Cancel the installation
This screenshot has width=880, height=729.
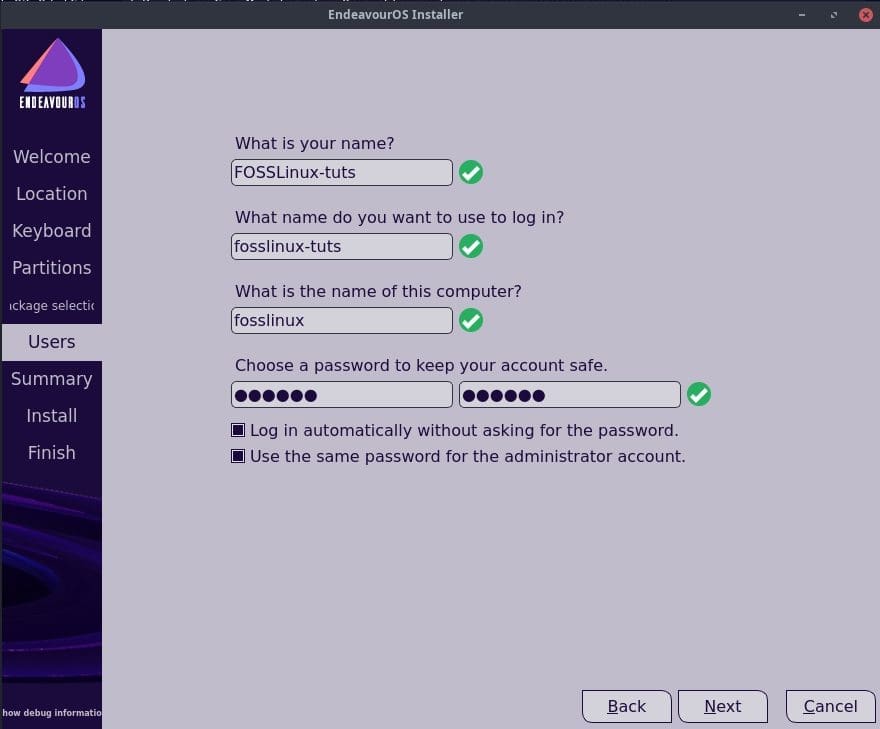tap(831, 706)
